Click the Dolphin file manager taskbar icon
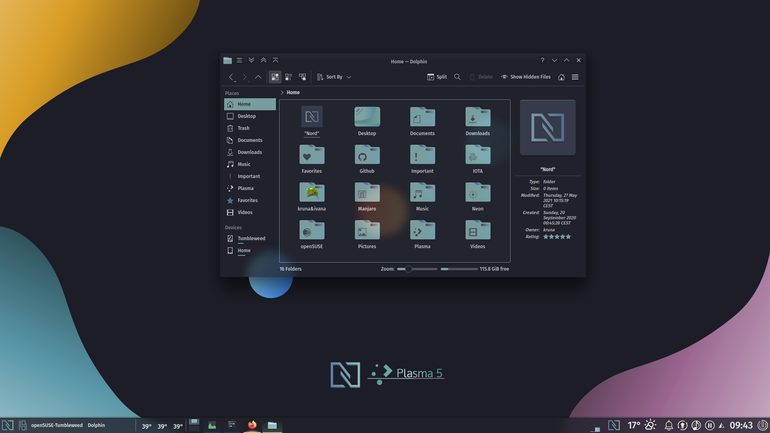The width and height of the screenshot is (770, 433). click(272, 425)
